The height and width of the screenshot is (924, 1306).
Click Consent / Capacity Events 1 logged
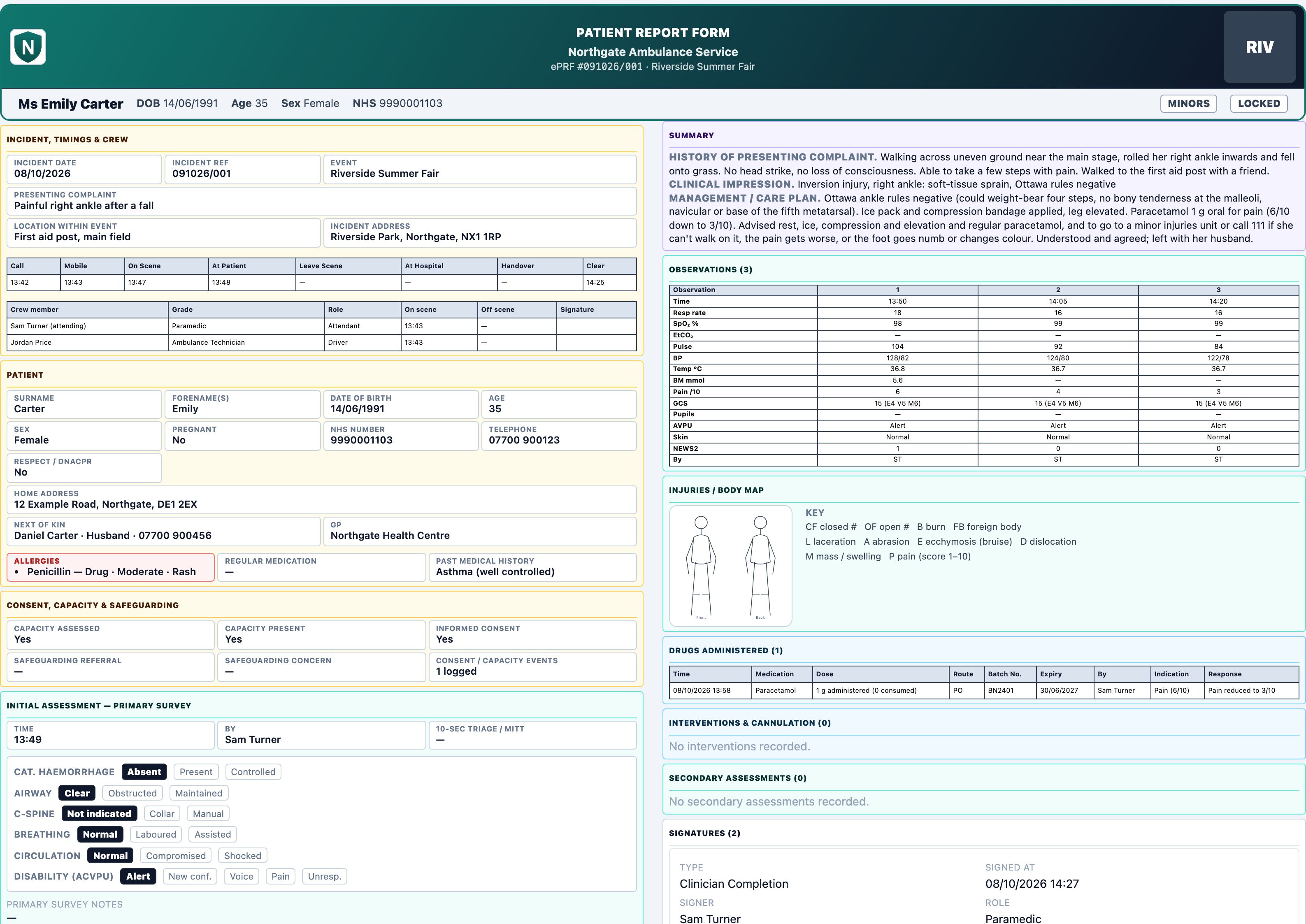coord(532,667)
